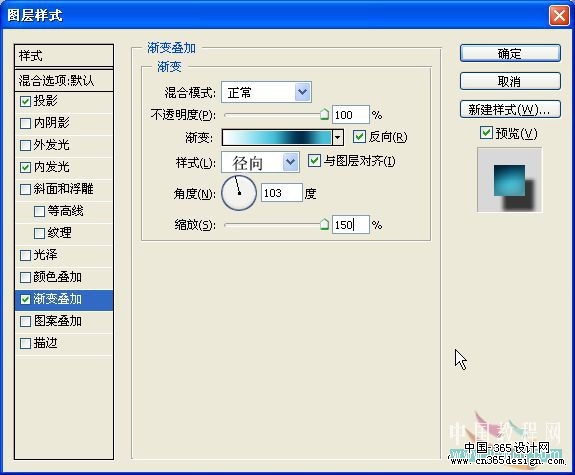Enable the 外发光 outer glow checkbox
Screen dimensions: 575x475
point(25,145)
